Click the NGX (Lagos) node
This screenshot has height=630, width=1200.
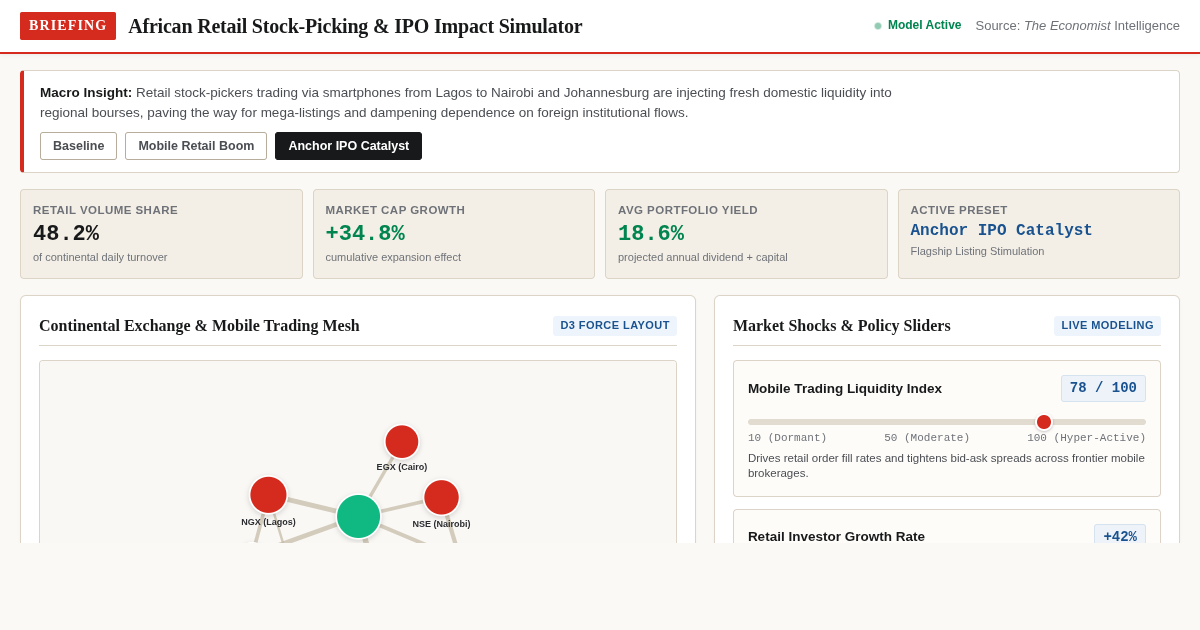point(268,495)
